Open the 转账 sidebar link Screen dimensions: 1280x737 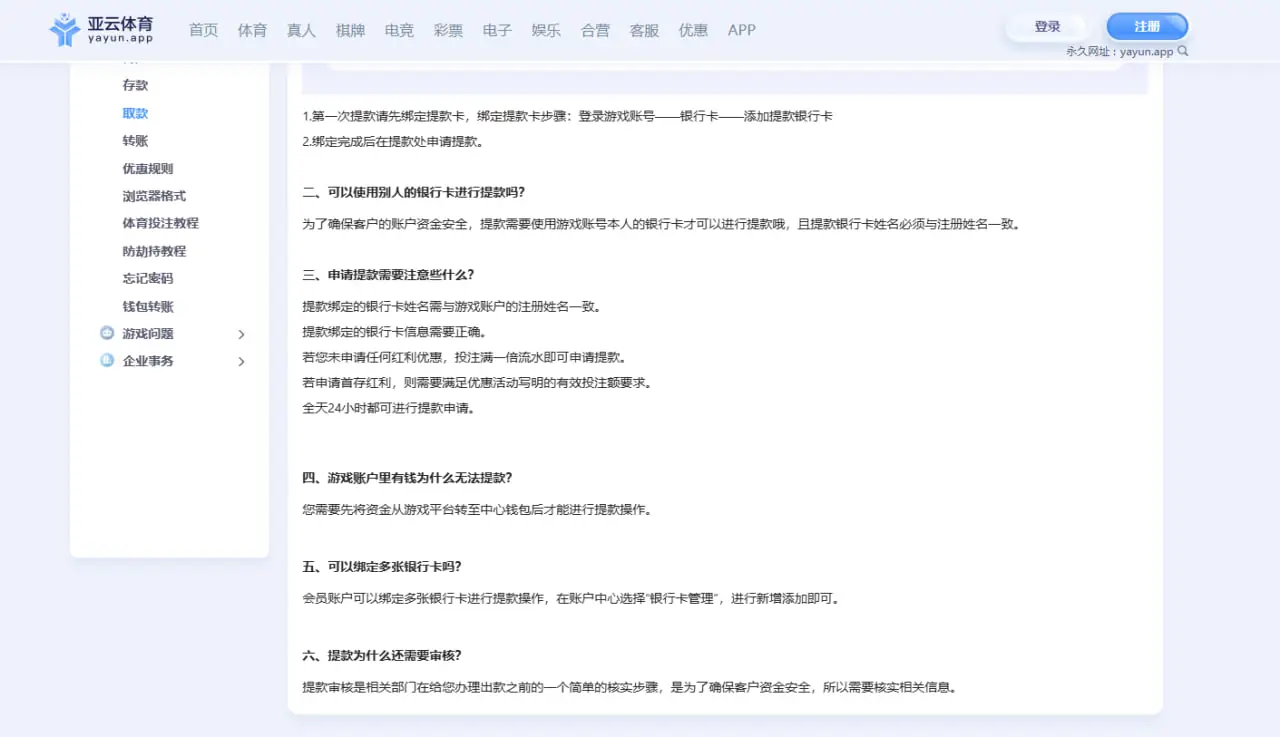pyautogui.click(x=136, y=141)
